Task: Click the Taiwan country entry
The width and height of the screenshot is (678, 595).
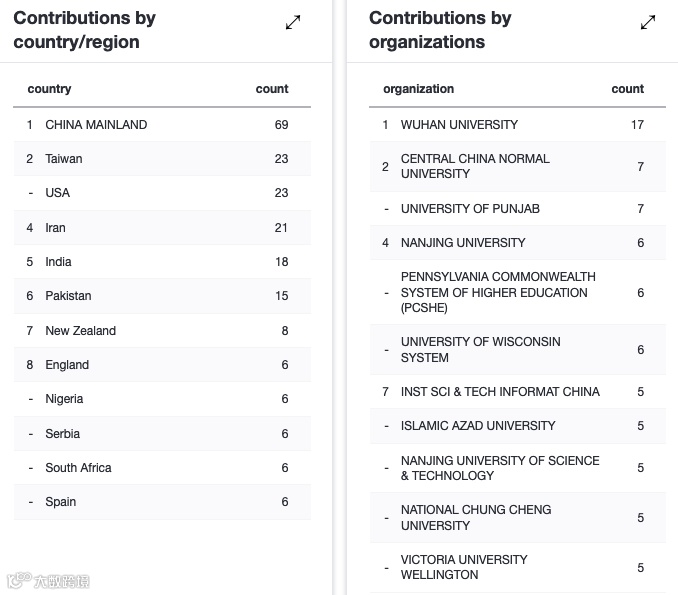Action: click(64, 159)
